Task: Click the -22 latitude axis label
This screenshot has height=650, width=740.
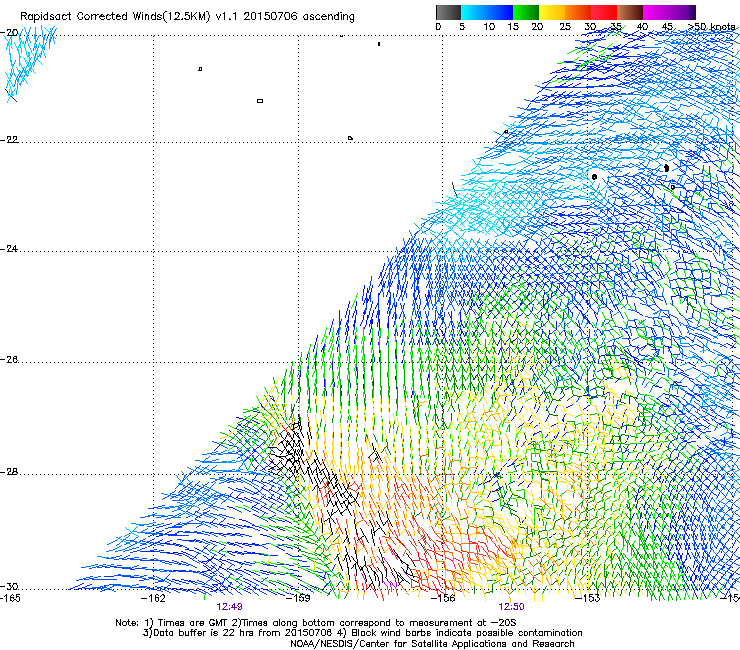Action: coord(9,140)
